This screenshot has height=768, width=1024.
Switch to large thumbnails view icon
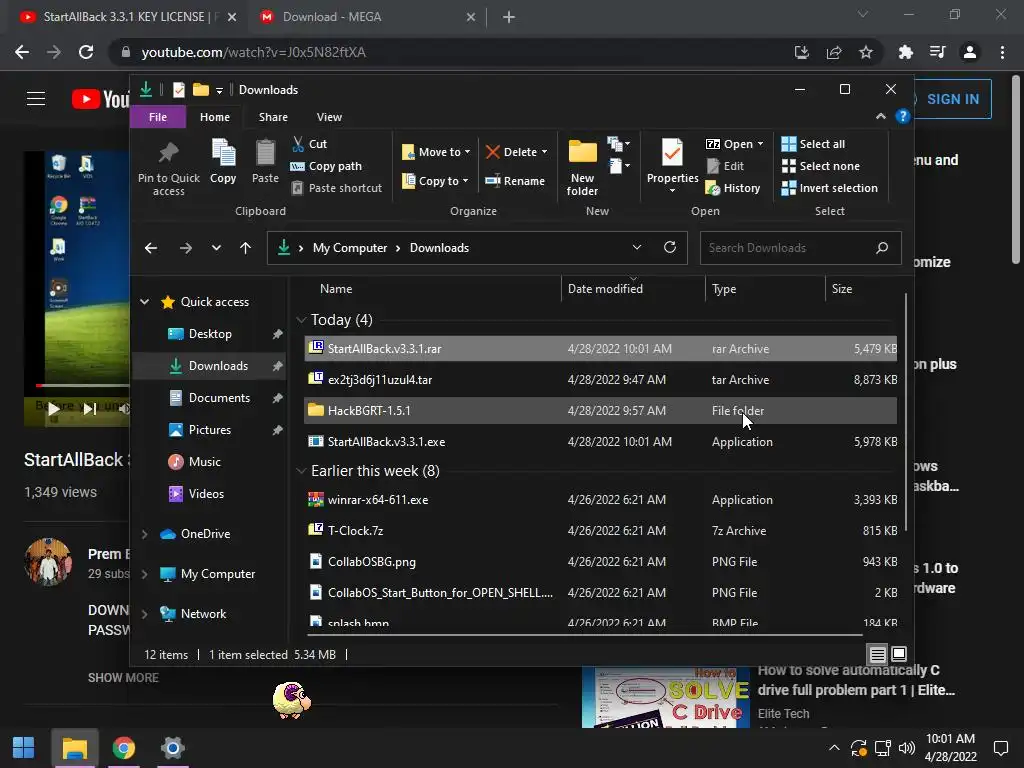(x=899, y=654)
